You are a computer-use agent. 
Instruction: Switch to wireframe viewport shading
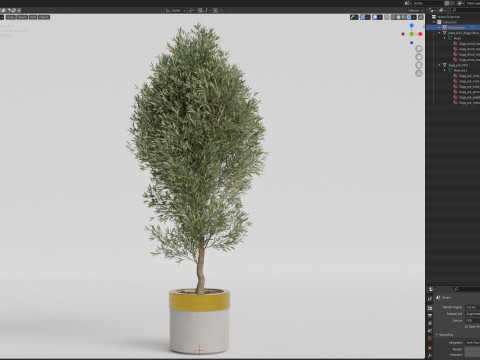pos(393,17)
